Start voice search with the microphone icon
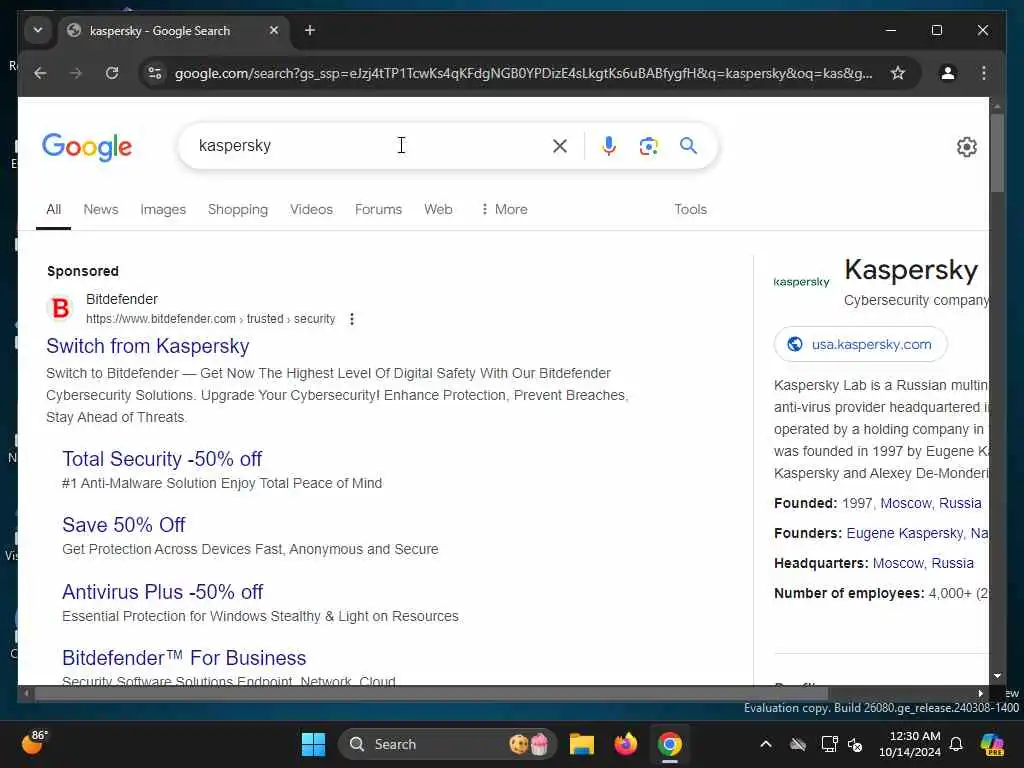 pyautogui.click(x=609, y=146)
